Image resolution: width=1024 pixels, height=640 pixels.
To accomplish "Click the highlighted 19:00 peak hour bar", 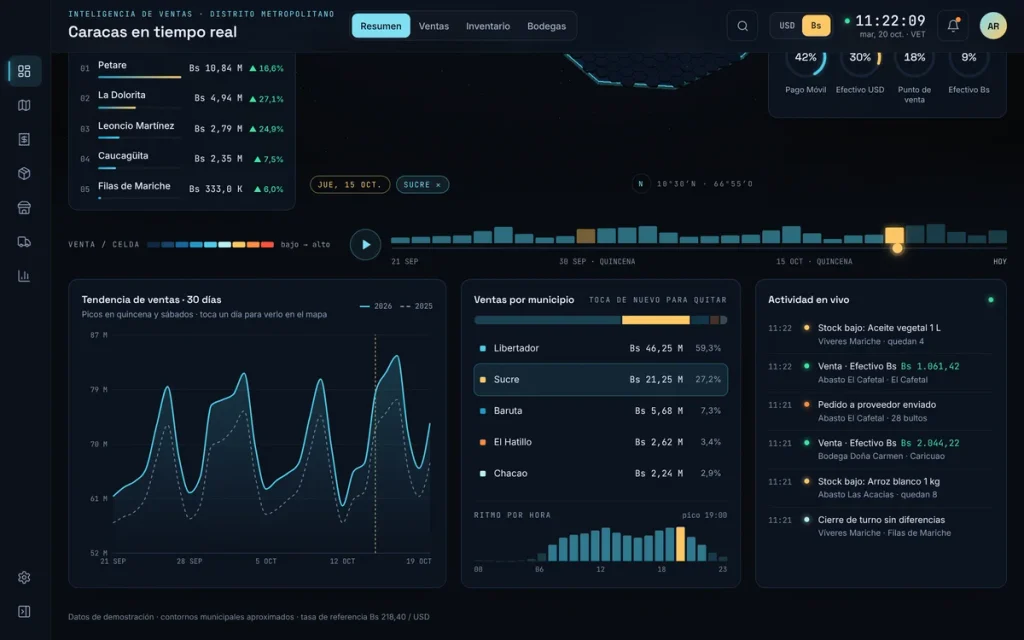I will pyautogui.click(x=680, y=544).
